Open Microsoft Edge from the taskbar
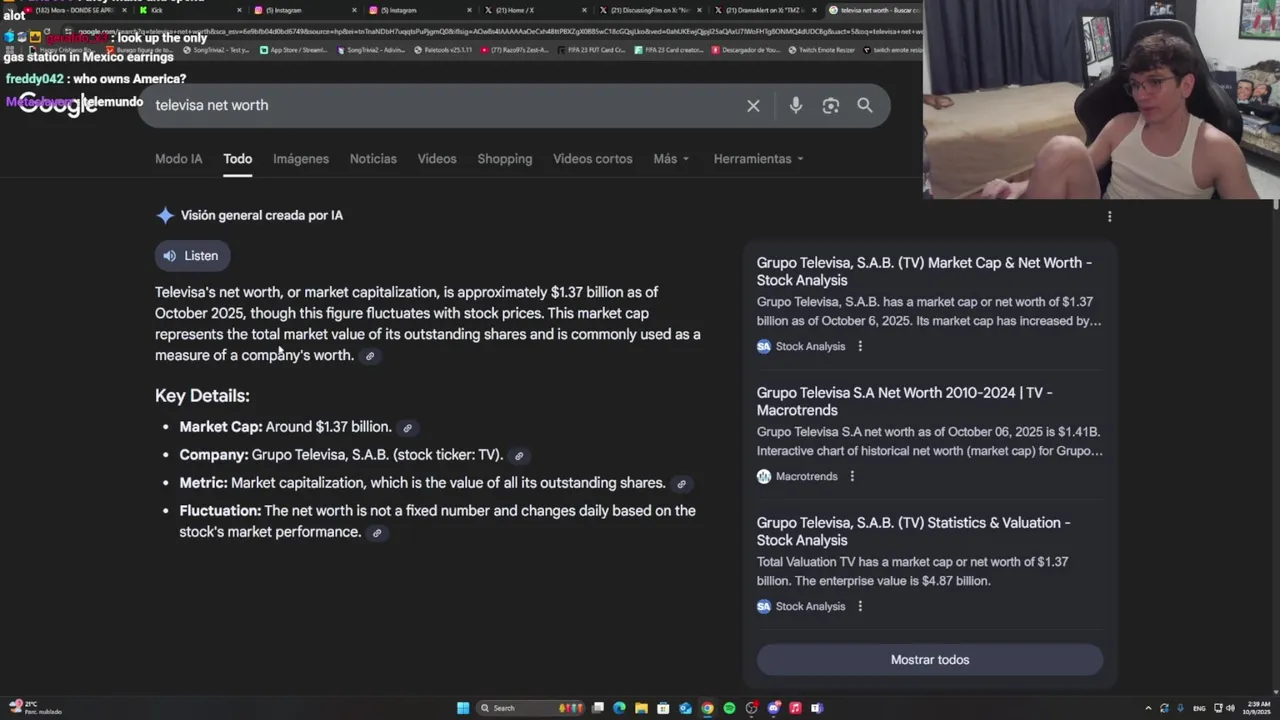This screenshot has height=720, width=1280. [619, 708]
